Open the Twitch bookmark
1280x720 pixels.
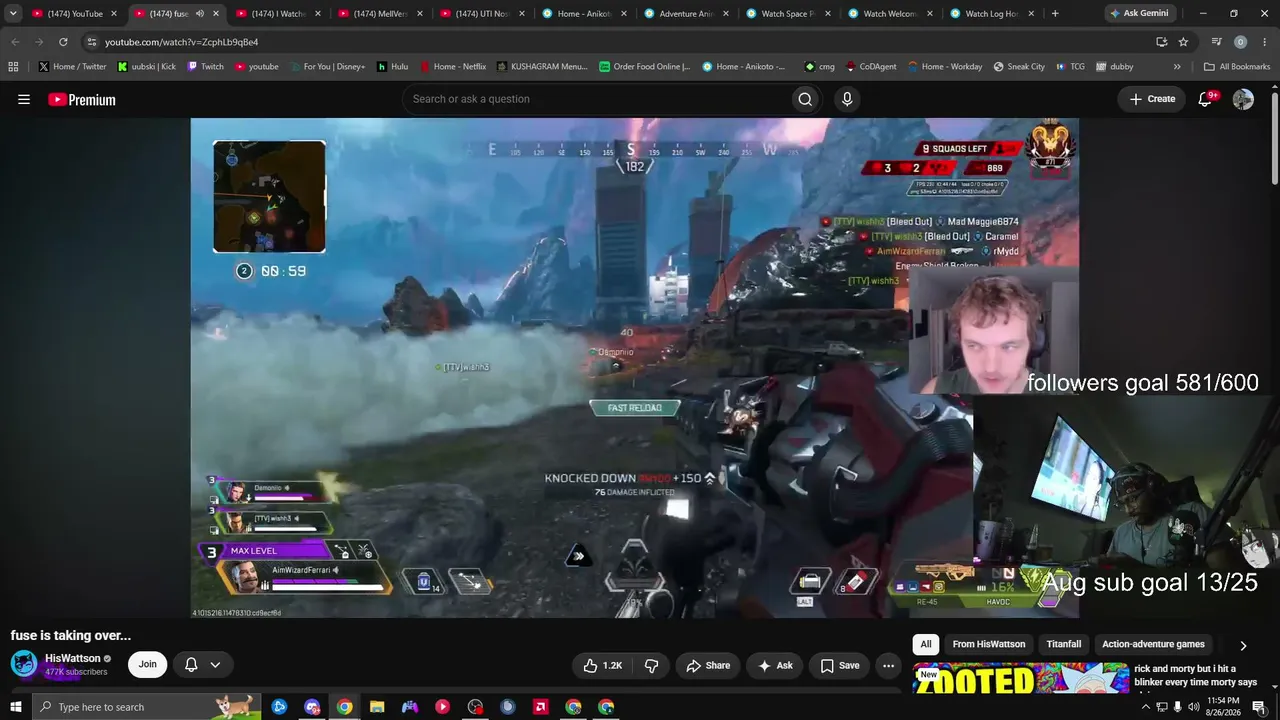click(x=206, y=67)
